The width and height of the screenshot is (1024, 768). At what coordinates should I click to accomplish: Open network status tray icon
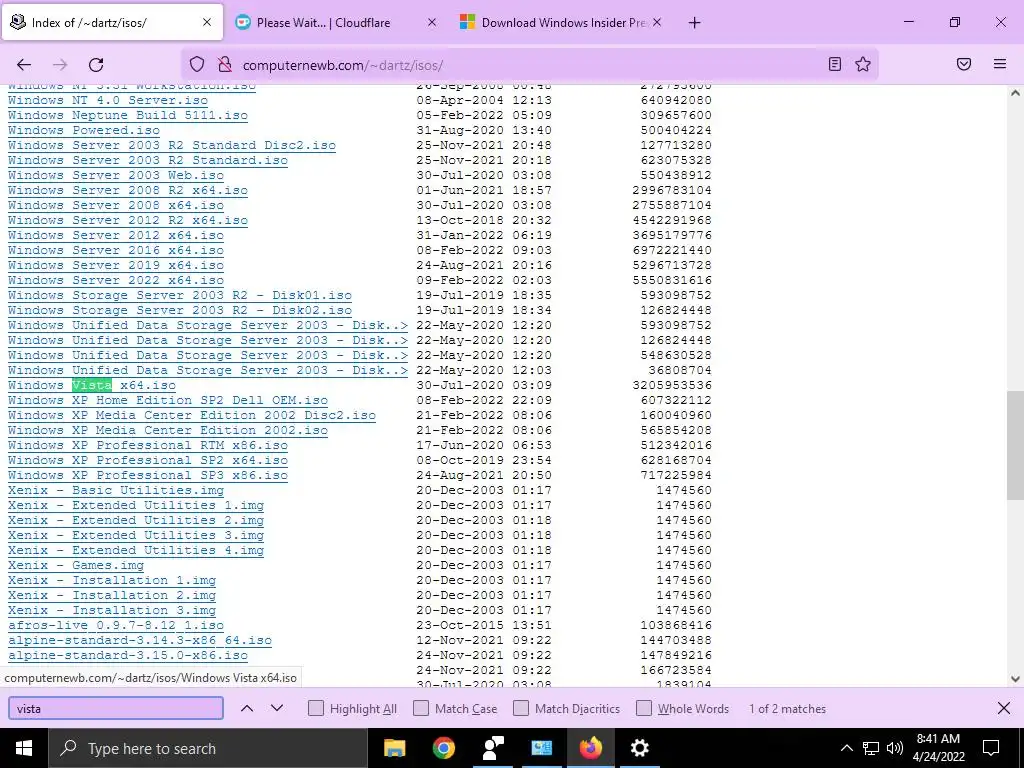click(871, 748)
